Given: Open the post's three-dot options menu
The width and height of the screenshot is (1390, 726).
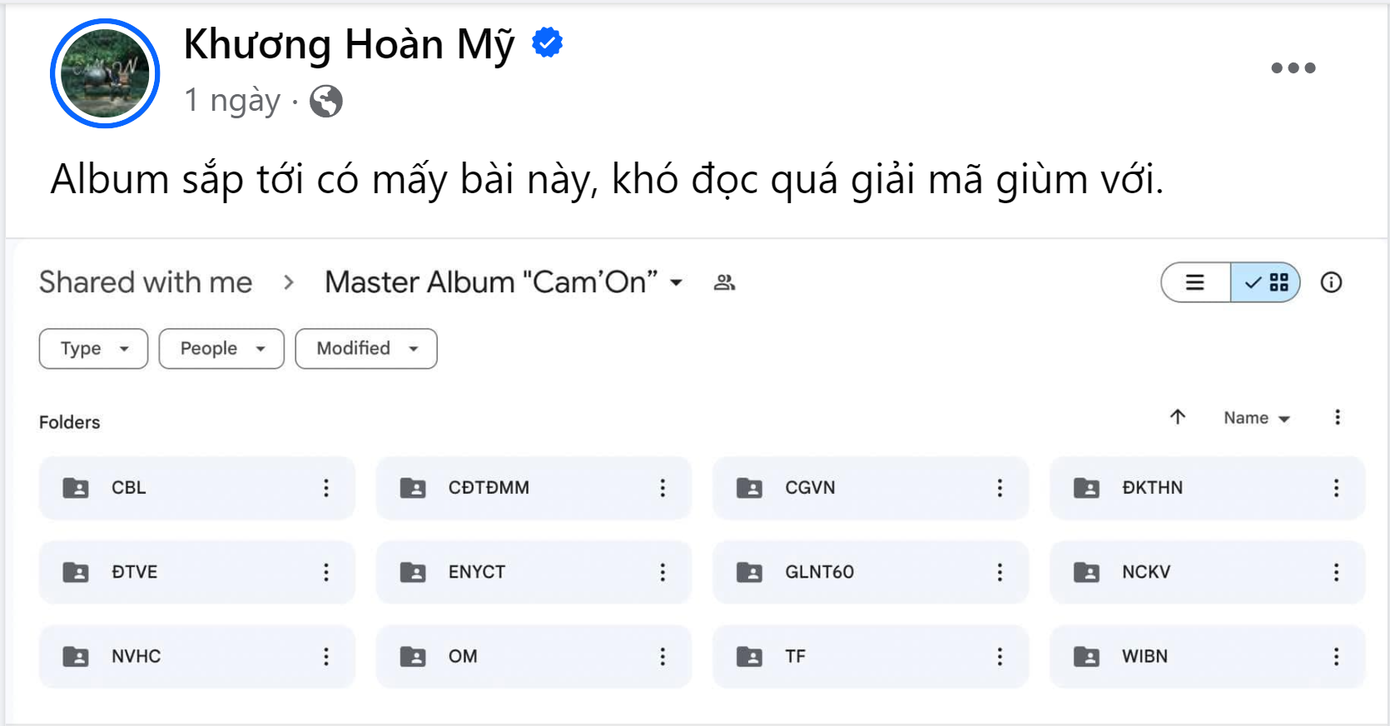Looking at the screenshot, I should pos(1293,67).
